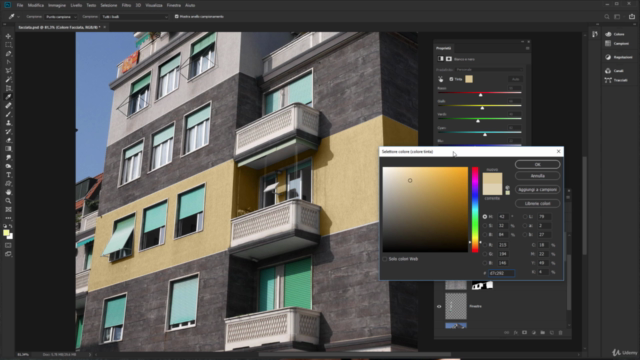Image resolution: width=640 pixels, height=360 pixels.
Task: Select the Clone Stamp tool
Action: pos(8,123)
